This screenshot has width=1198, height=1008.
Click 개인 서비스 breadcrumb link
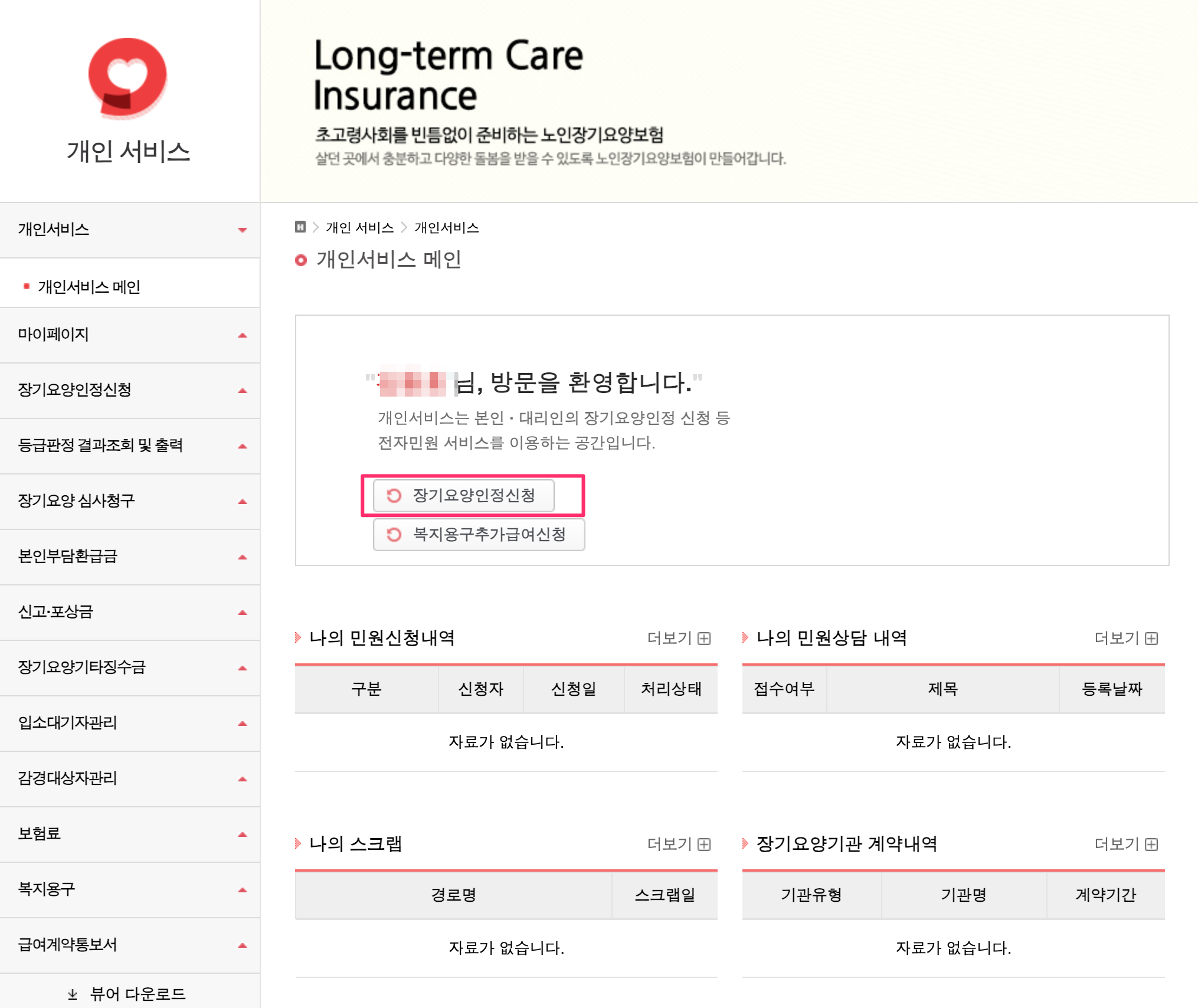coord(359,228)
